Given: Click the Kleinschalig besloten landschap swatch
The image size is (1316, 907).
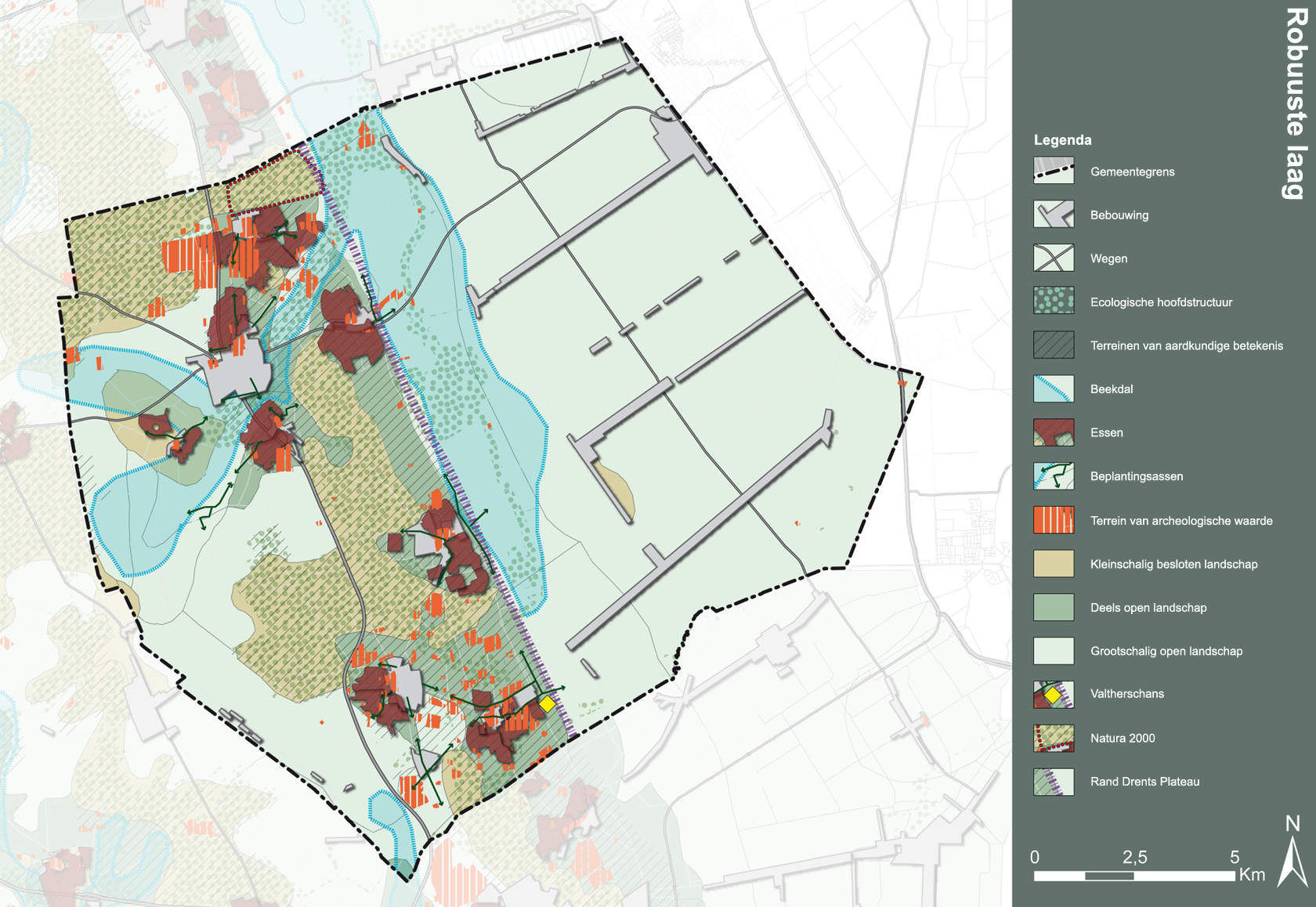Looking at the screenshot, I should click(x=1053, y=564).
